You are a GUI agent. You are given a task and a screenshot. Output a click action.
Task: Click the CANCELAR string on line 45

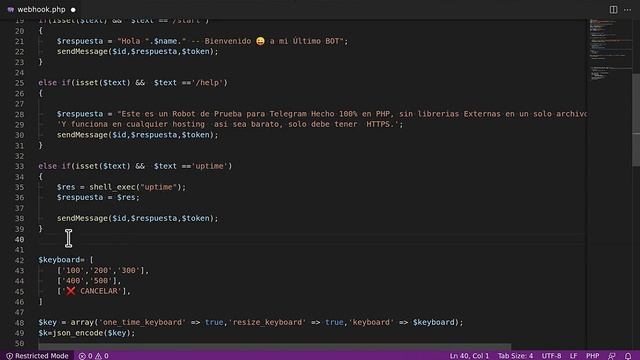(98, 291)
